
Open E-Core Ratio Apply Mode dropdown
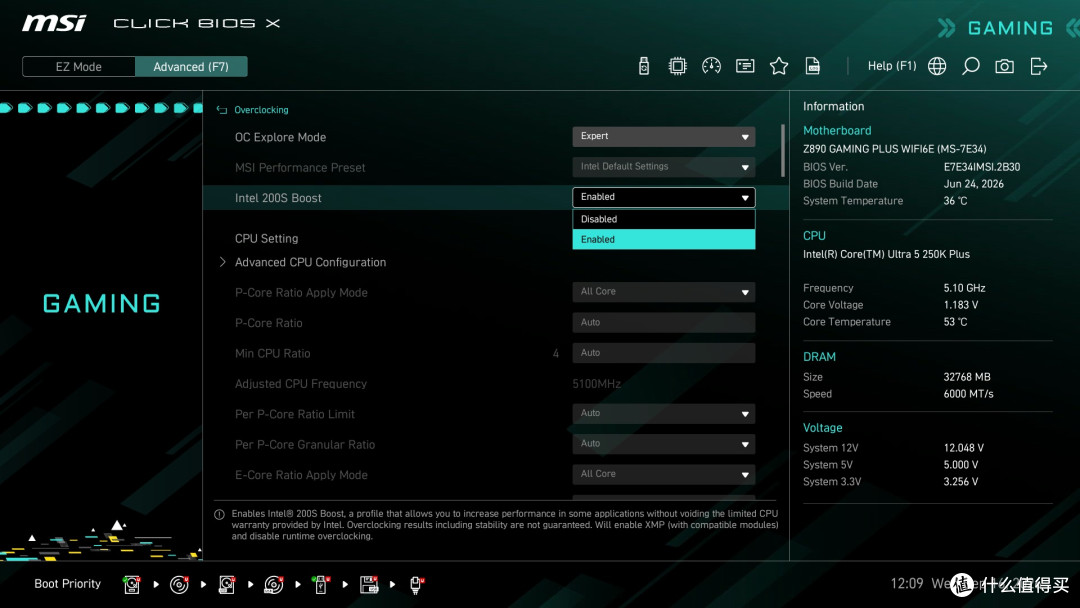pos(663,474)
